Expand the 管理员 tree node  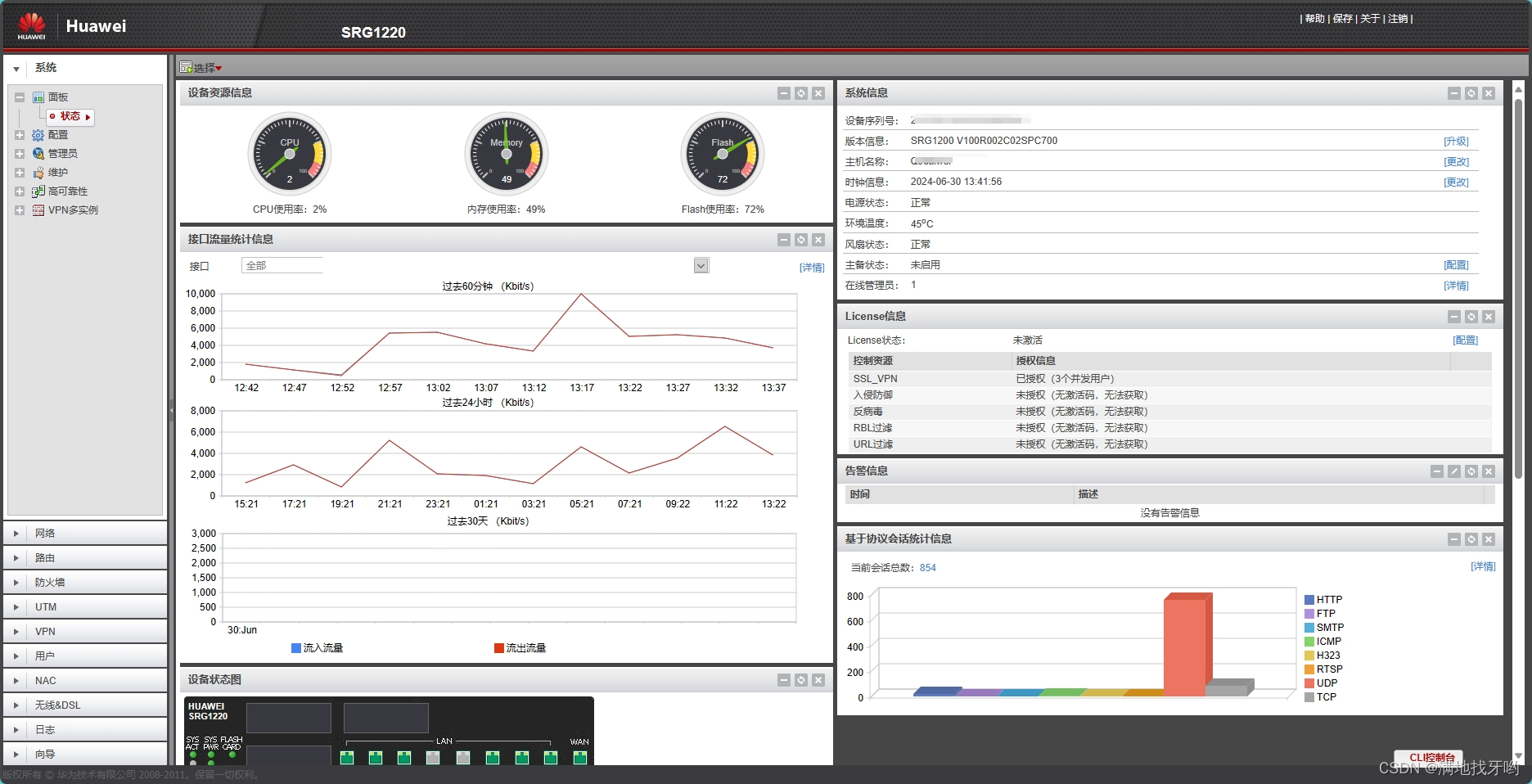click(20, 154)
